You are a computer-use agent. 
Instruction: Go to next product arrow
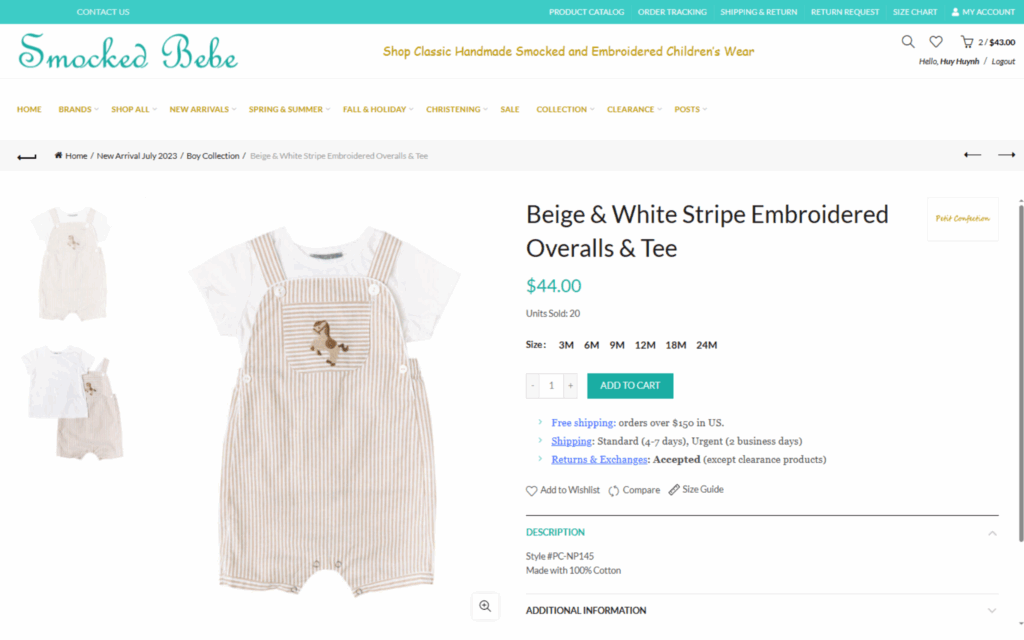pyautogui.click(x=1006, y=155)
